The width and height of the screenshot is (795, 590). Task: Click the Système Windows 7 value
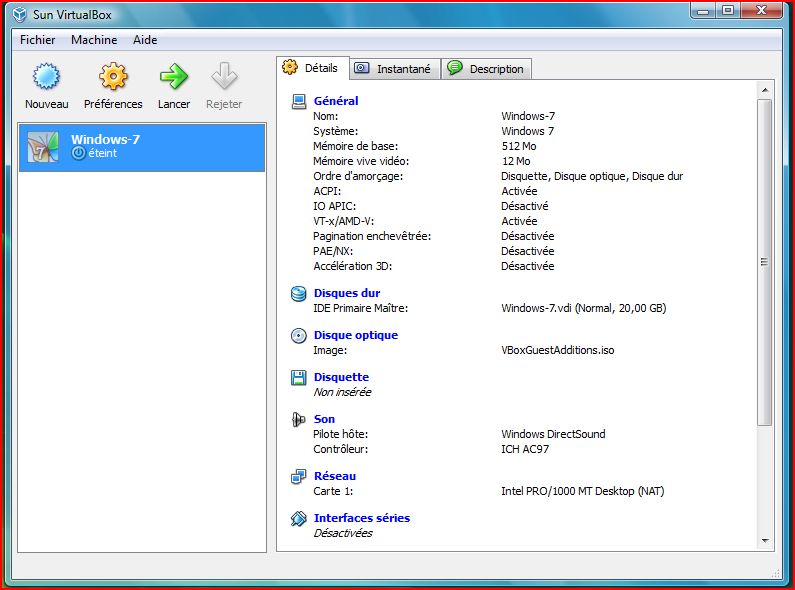tap(527, 131)
